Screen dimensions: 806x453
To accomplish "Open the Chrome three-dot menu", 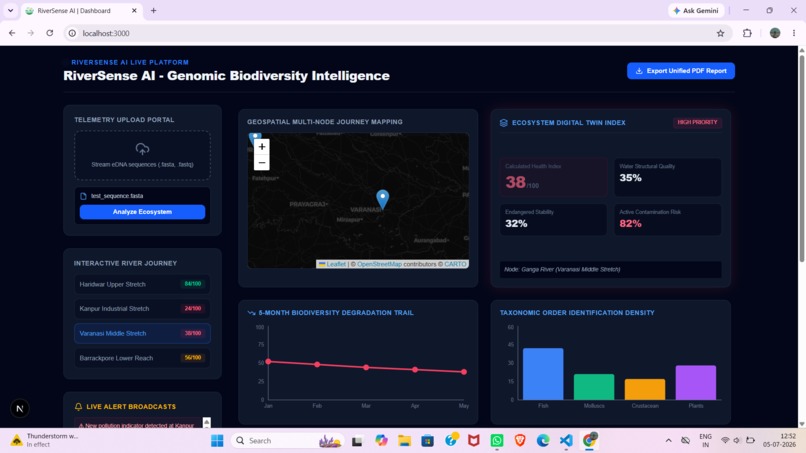I will point(794,33).
